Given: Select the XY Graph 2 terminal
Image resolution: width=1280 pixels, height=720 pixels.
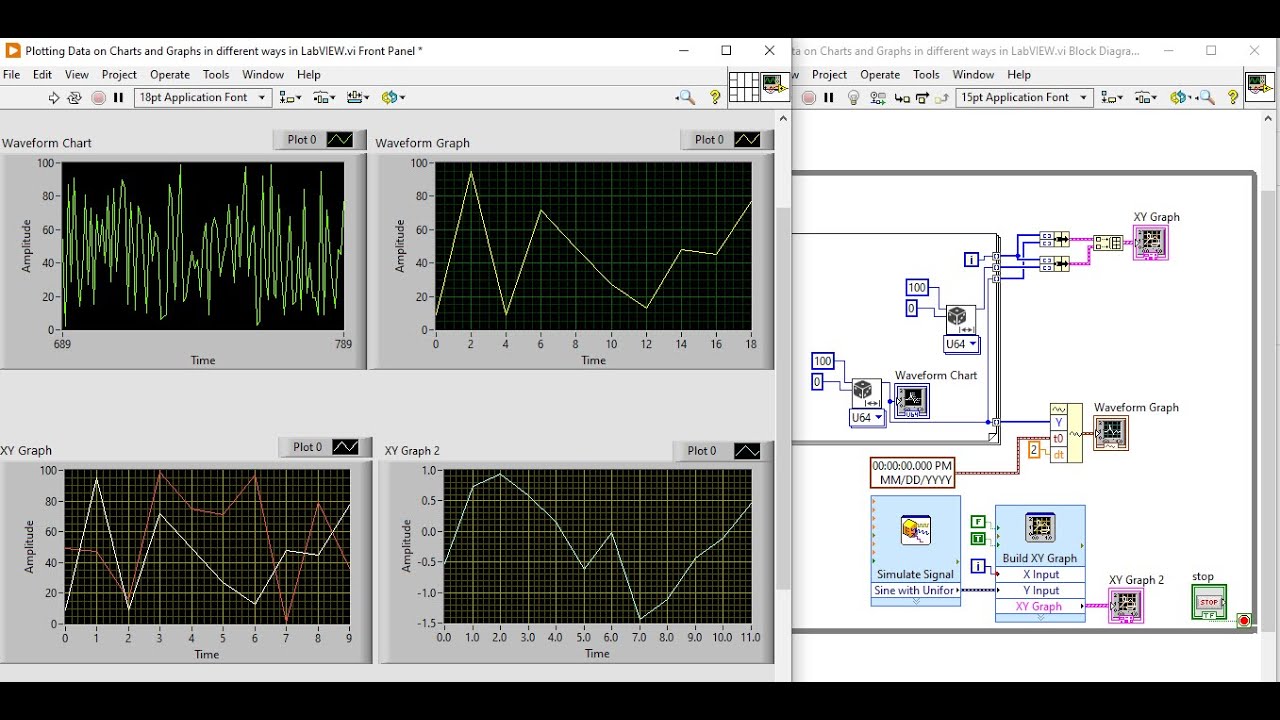Looking at the screenshot, I should coord(1126,605).
